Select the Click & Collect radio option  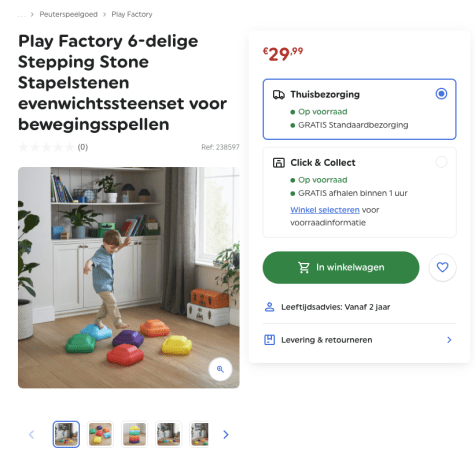click(x=441, y=162)
